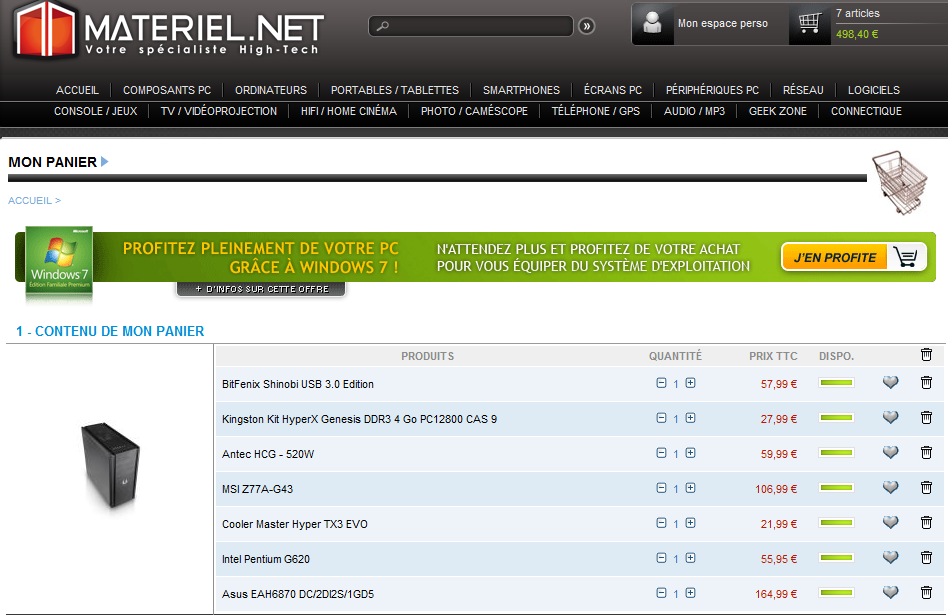Click heart icon for Intel Pentium G620
This screenshot has height=615, width=948.
click(890, 558)
